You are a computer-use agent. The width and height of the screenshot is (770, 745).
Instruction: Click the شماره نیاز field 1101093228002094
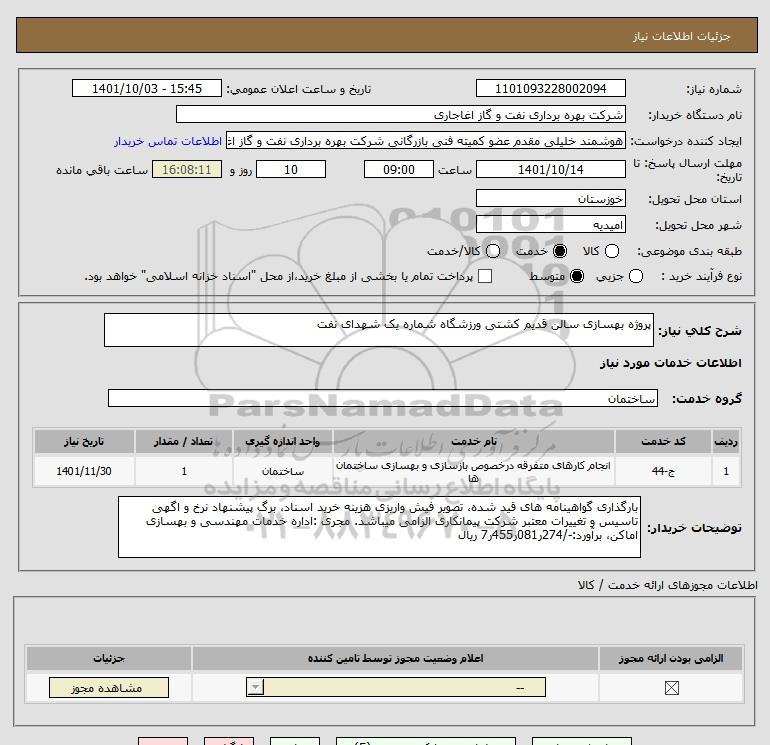pyautogui.click(x=550, y=88)
